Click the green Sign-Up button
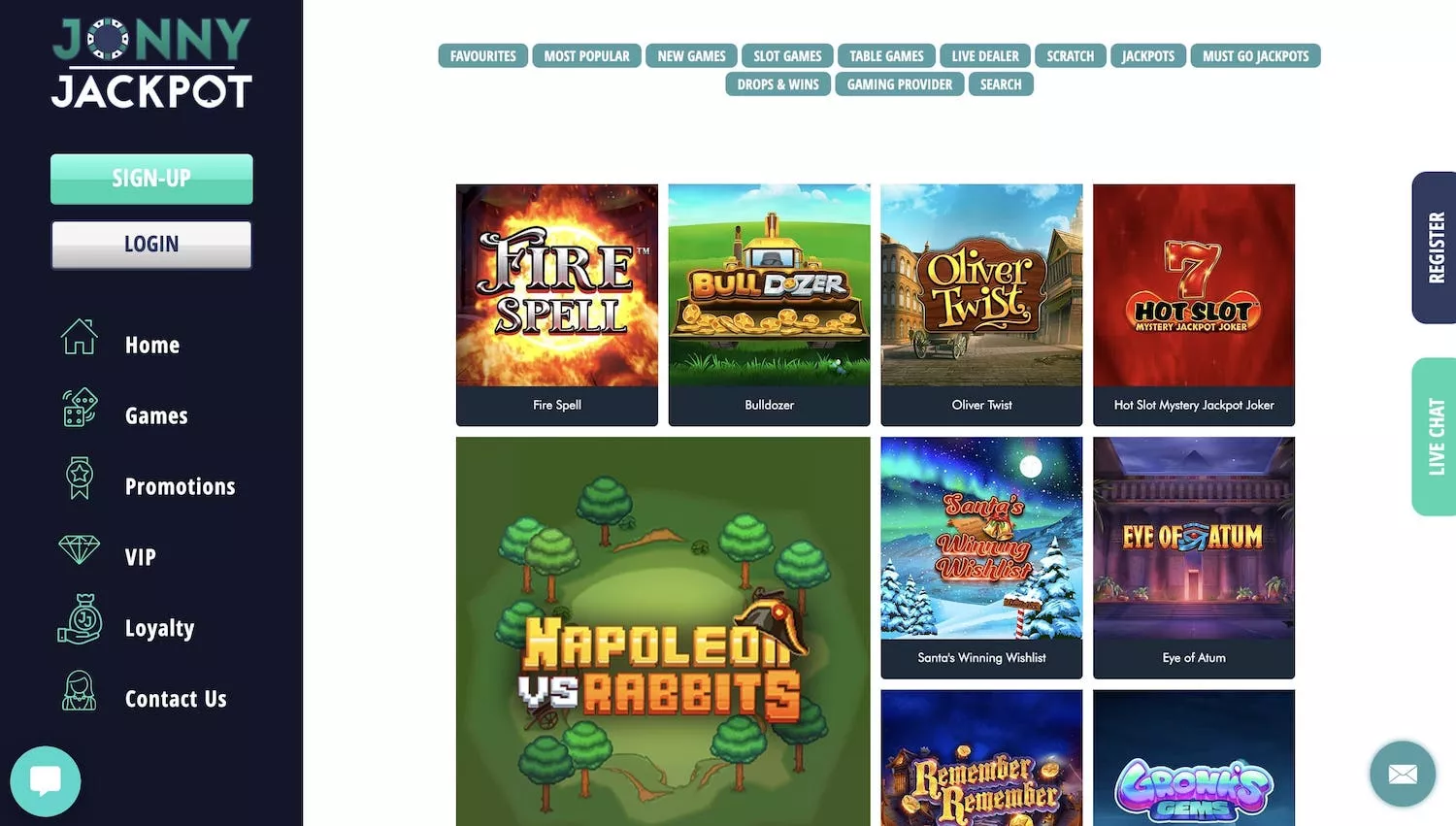The height and width of the screenshot is (826, 1456). point(151,179)
